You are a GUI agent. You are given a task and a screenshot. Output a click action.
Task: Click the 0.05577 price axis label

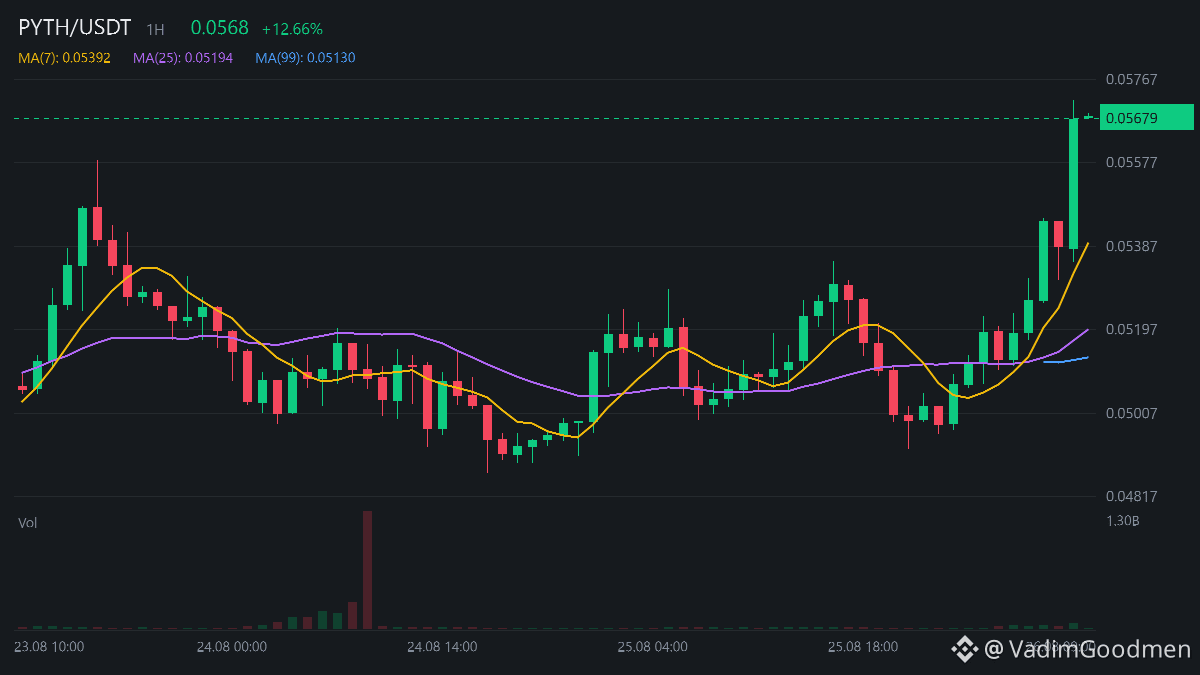pyautogui.click(x=1131, y=162)
